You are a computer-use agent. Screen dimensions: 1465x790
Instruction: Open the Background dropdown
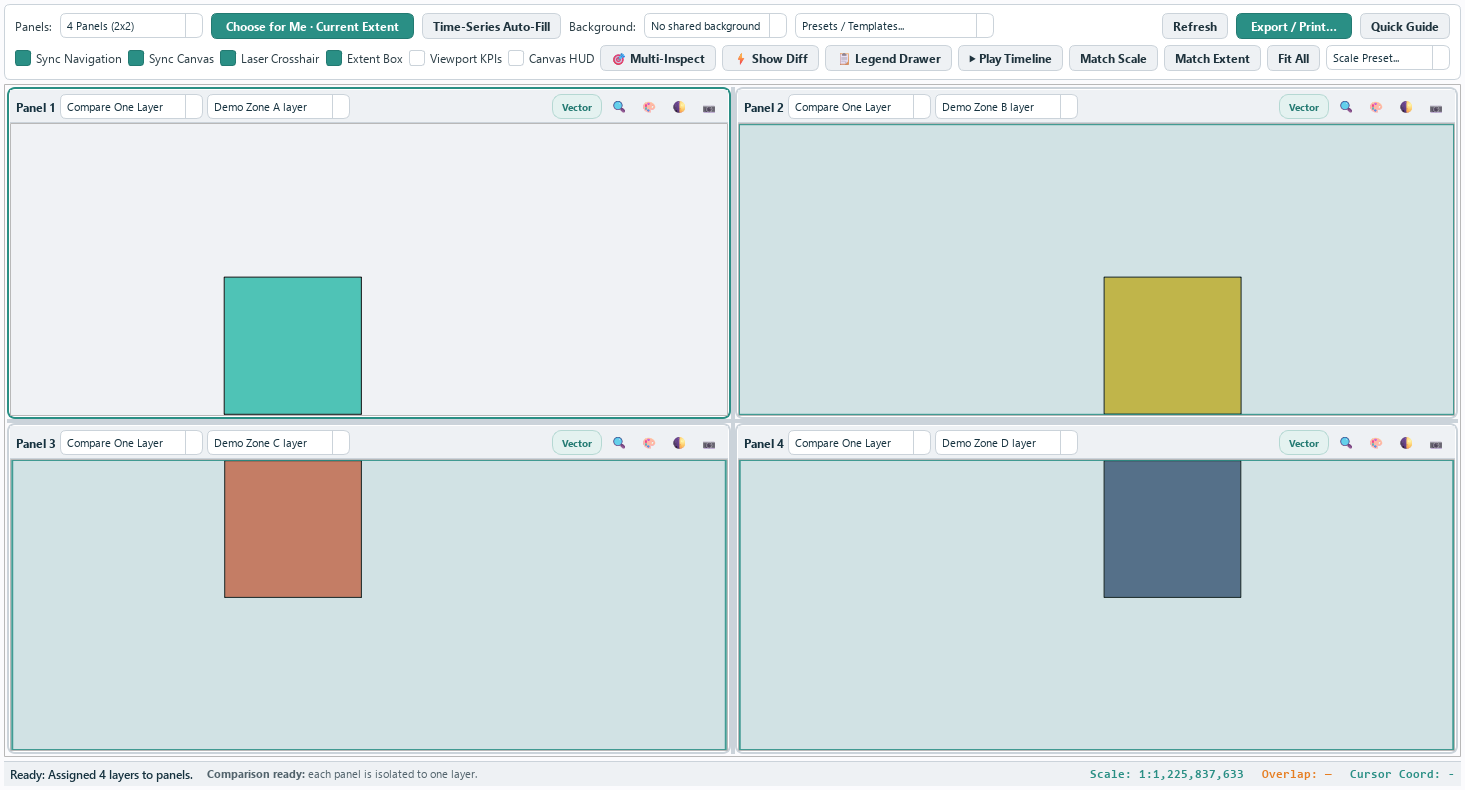click(715, 26)
